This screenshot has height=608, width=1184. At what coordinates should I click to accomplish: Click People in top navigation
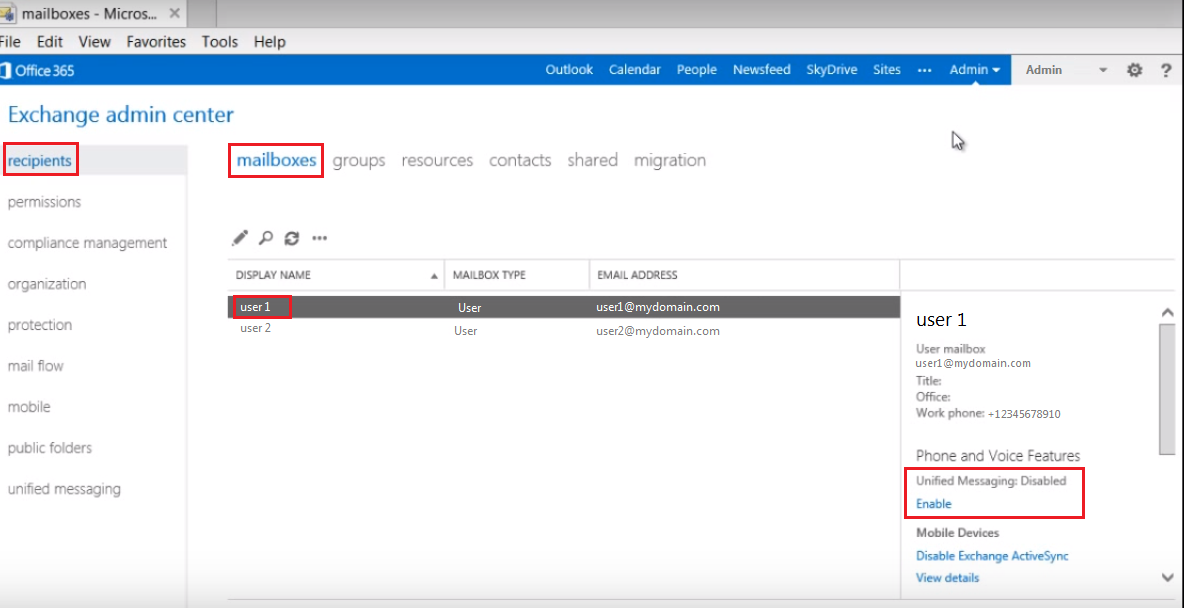point(697,69)
